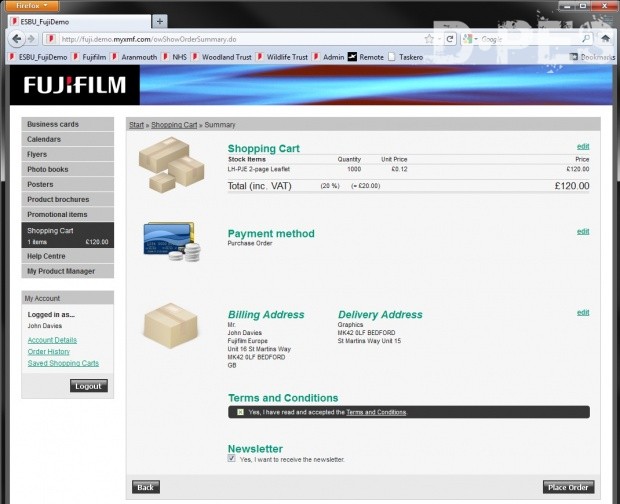
Task: Click the total price £120.00
Action: (x=572, y=186)
